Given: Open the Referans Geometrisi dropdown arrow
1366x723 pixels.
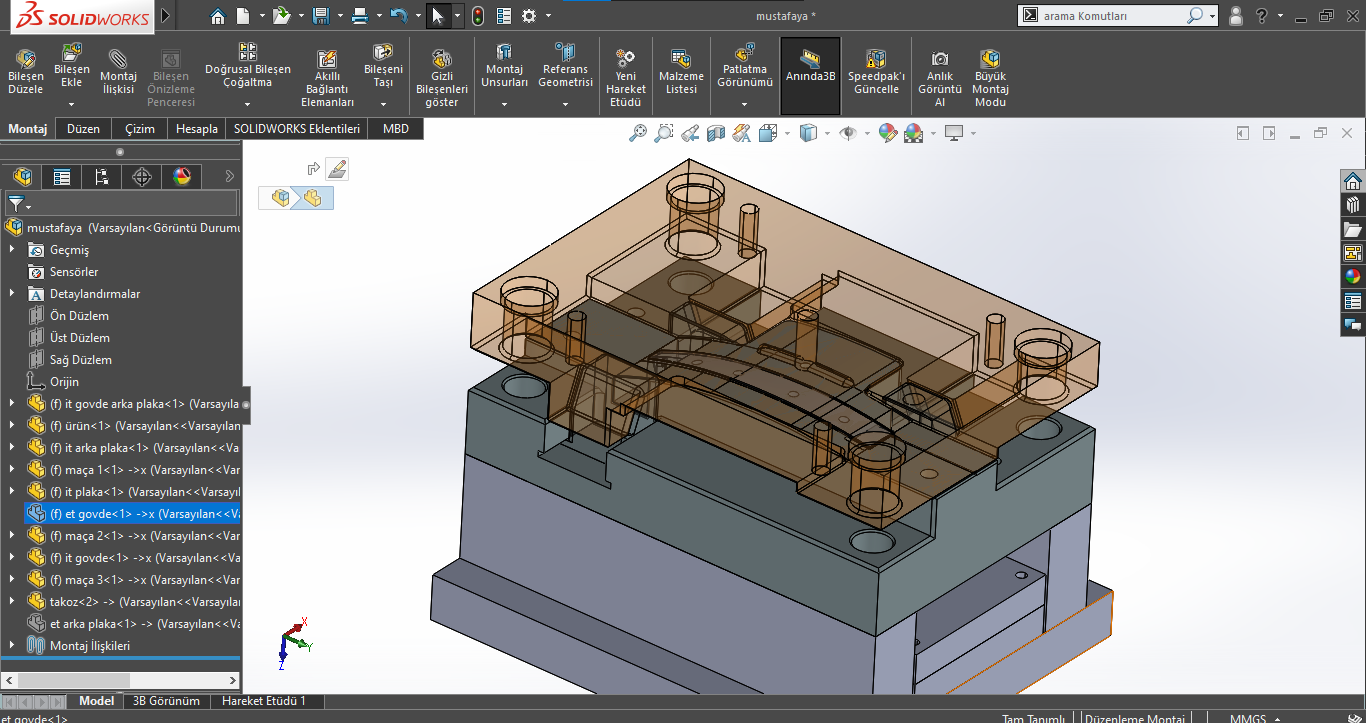Looking at the screenshot, I should [x=565, y=103].
